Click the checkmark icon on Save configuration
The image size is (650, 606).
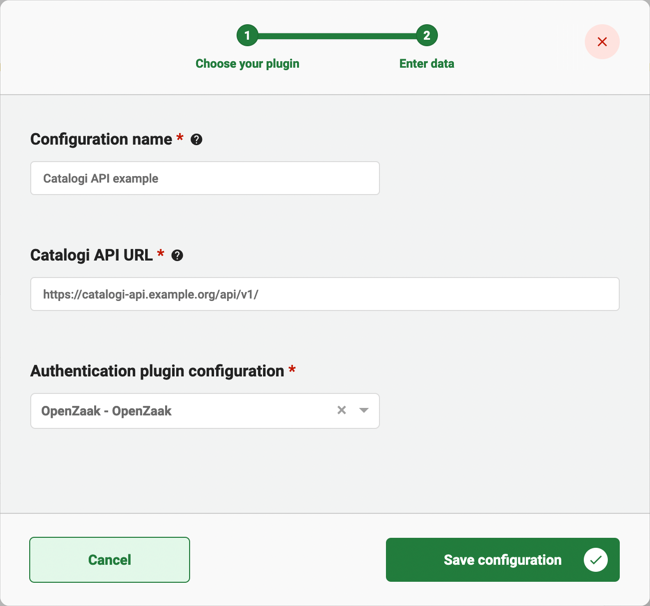tap(595, 560)
